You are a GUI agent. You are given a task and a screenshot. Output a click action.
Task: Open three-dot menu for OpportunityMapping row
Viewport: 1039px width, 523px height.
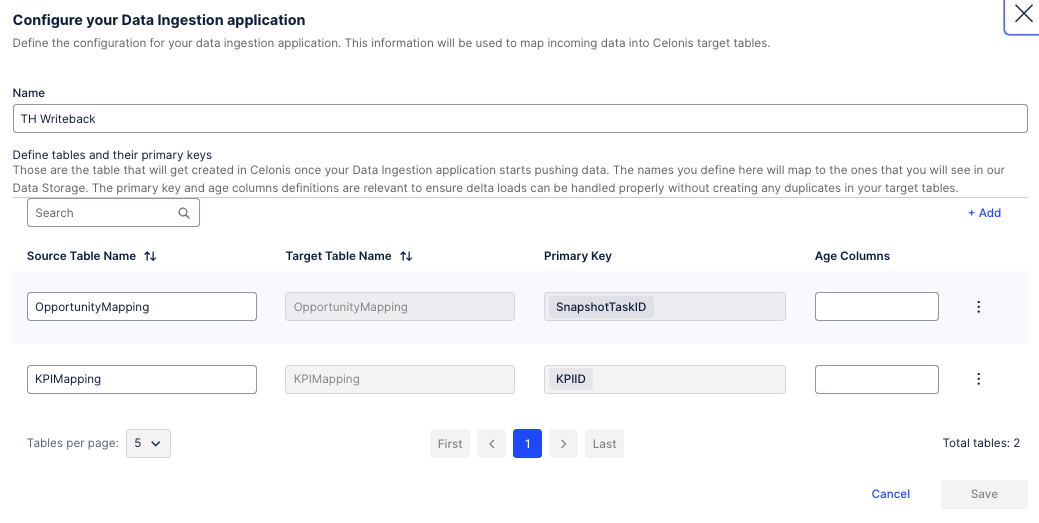pos(978,307)
